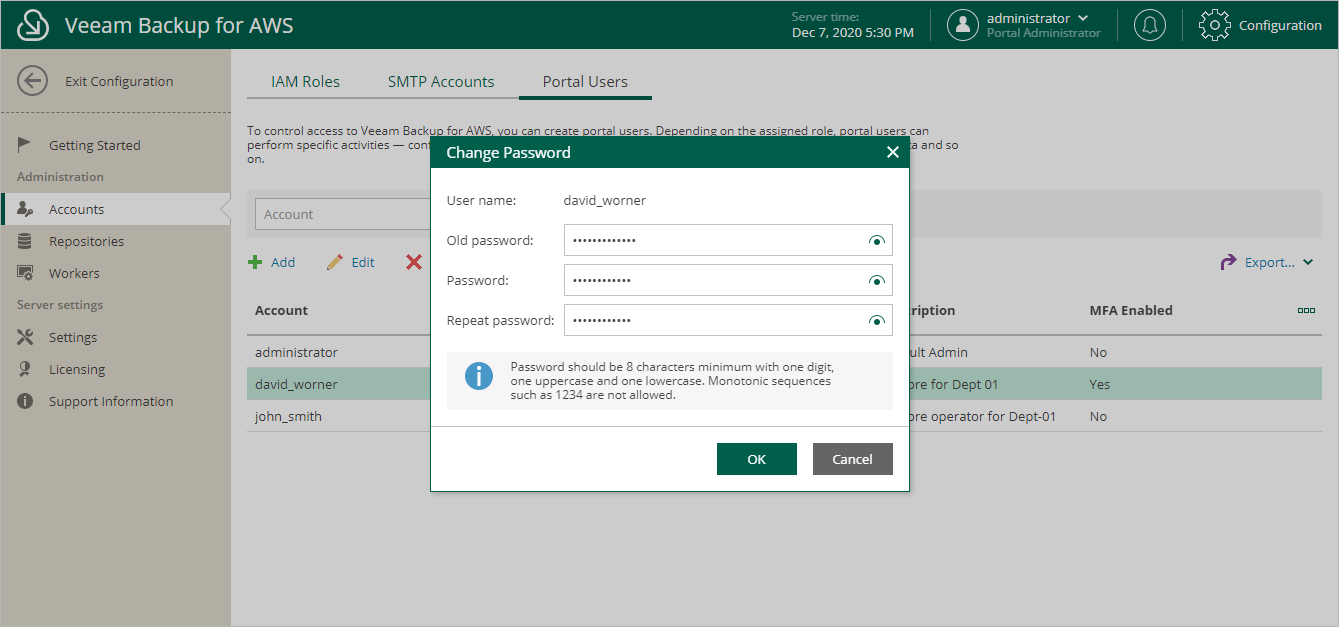This screenshot has width=1339, height=627.
Task: Click the Repositories database icon
Action: click(x=25, y=241)
